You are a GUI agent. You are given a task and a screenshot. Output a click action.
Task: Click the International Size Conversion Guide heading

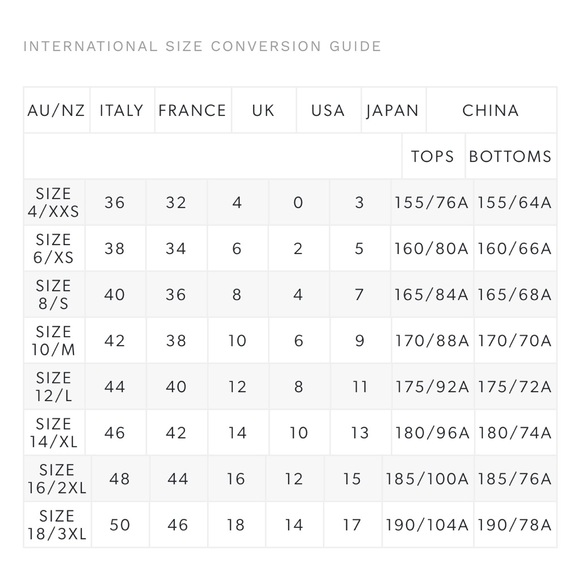click(202, 47)
